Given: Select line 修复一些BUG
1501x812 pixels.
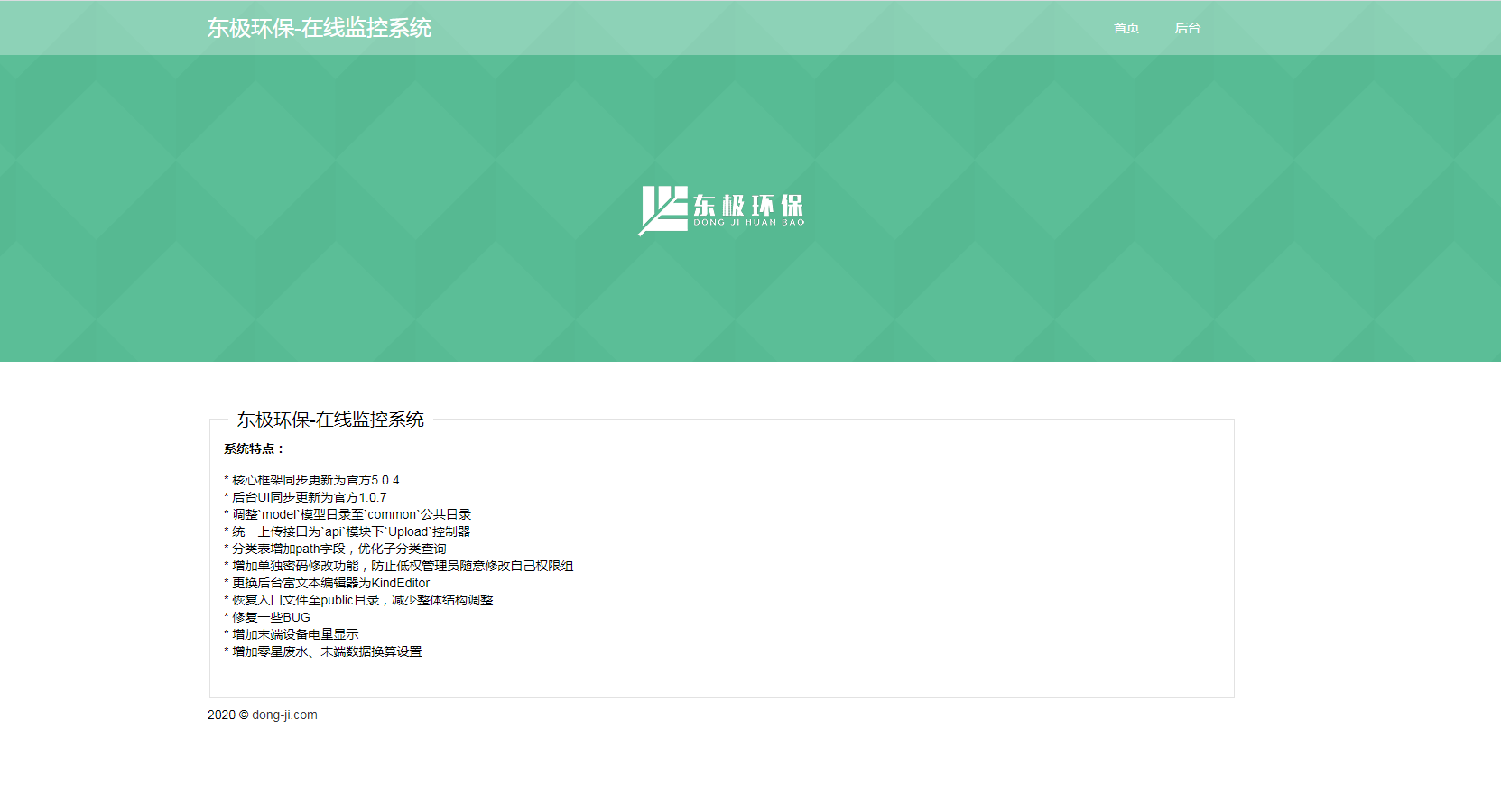Looking at the screenshot, I should (267, 617).
